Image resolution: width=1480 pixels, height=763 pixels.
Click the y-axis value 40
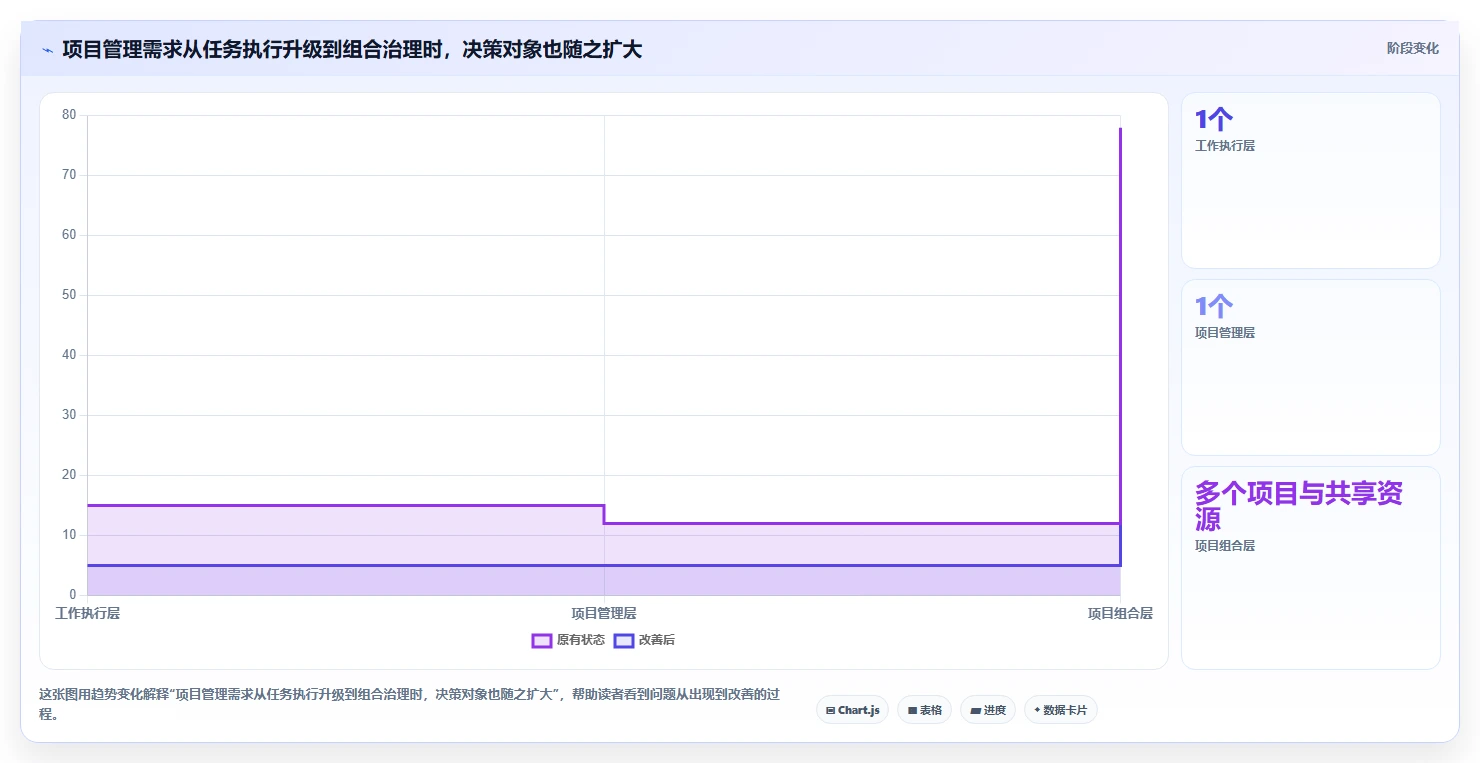tap(69, 355)
